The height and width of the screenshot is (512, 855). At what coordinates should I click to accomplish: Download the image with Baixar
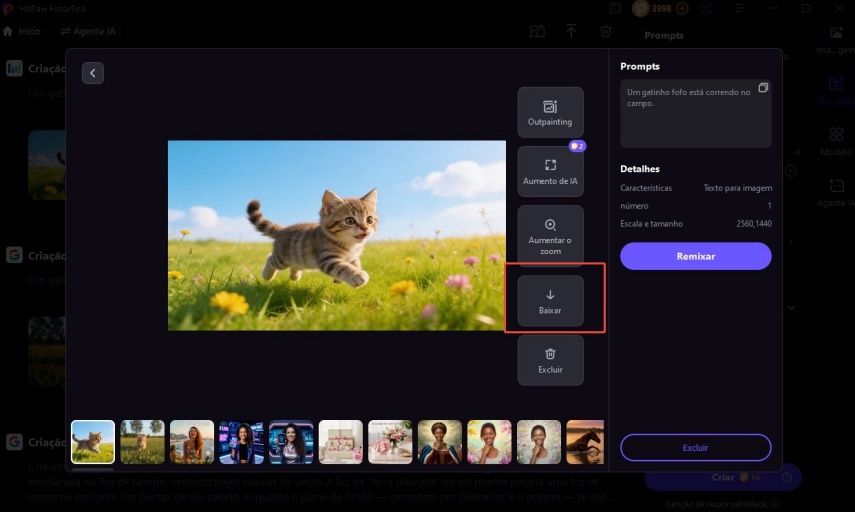[x=550, y=300]
